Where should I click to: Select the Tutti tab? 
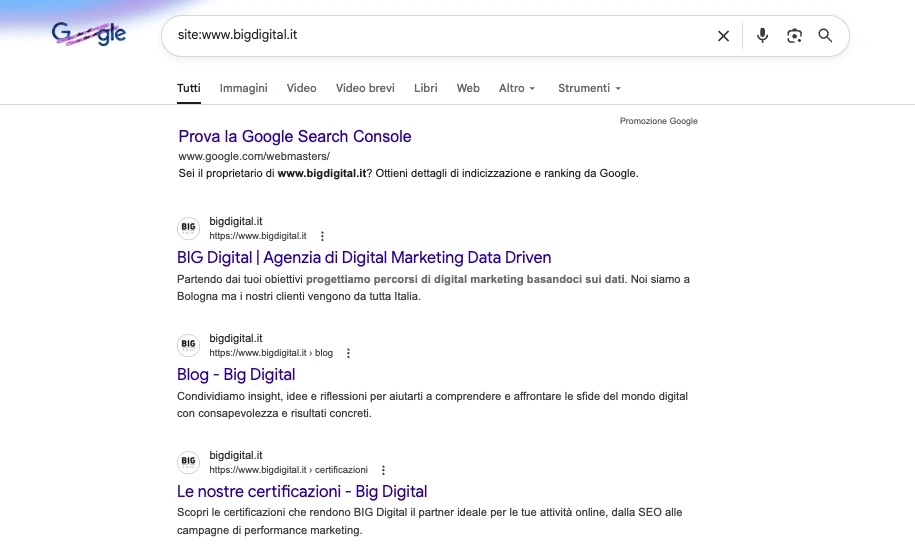(x=188, y=88)
